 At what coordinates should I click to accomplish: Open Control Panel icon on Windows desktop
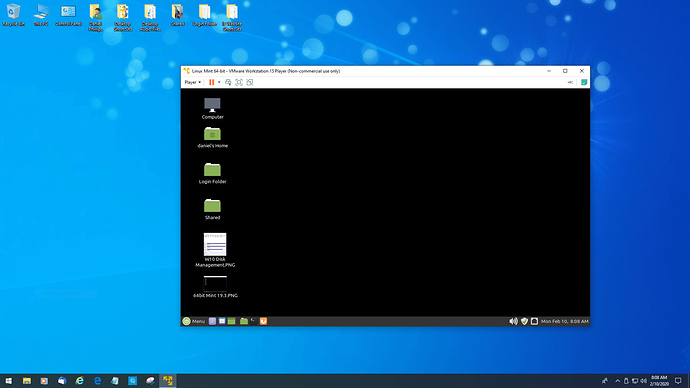68,15
